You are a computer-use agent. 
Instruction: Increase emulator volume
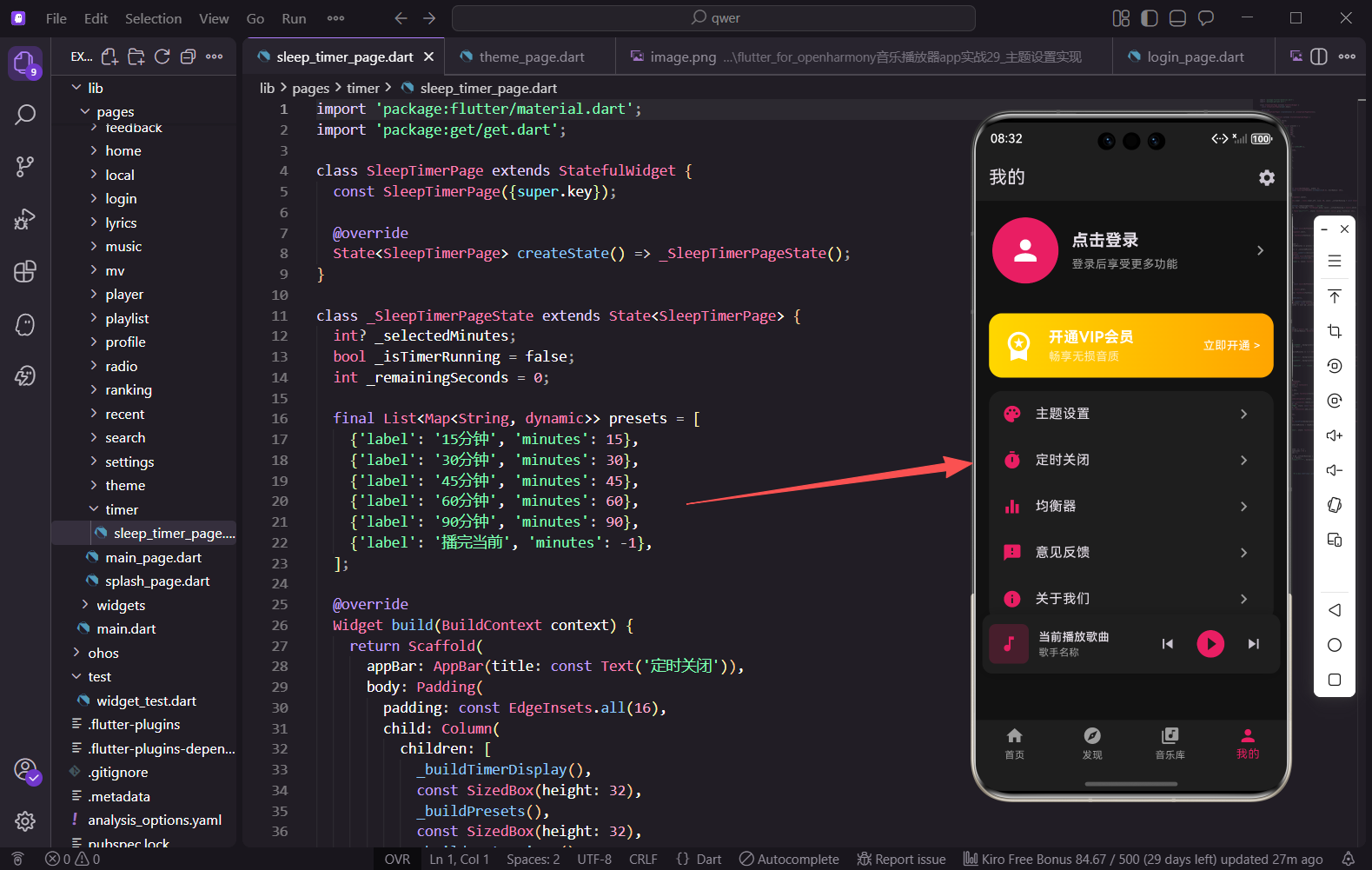click(x=1335, y=435)
